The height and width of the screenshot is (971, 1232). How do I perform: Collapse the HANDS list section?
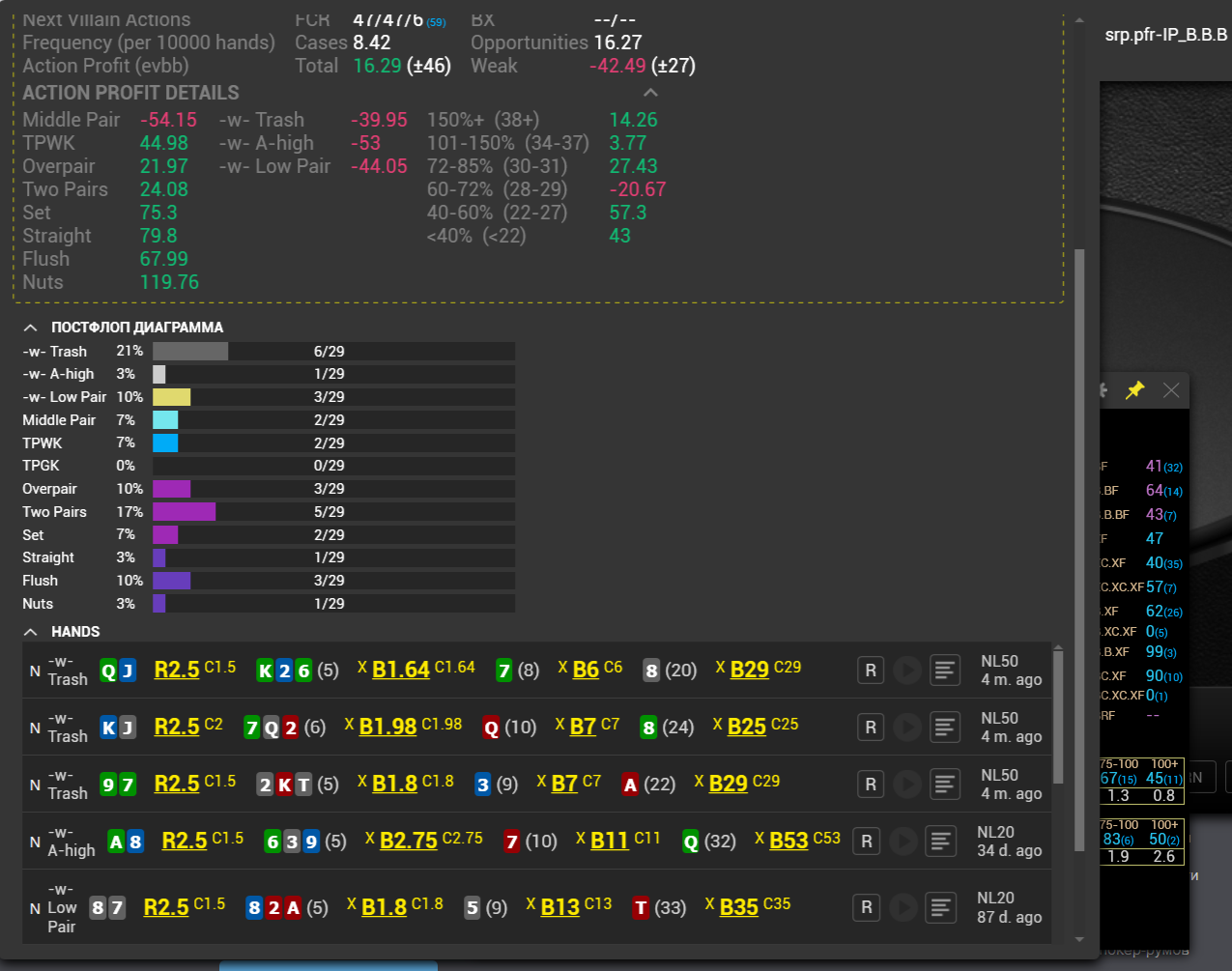pyautogui.click(x=31, y=632)
